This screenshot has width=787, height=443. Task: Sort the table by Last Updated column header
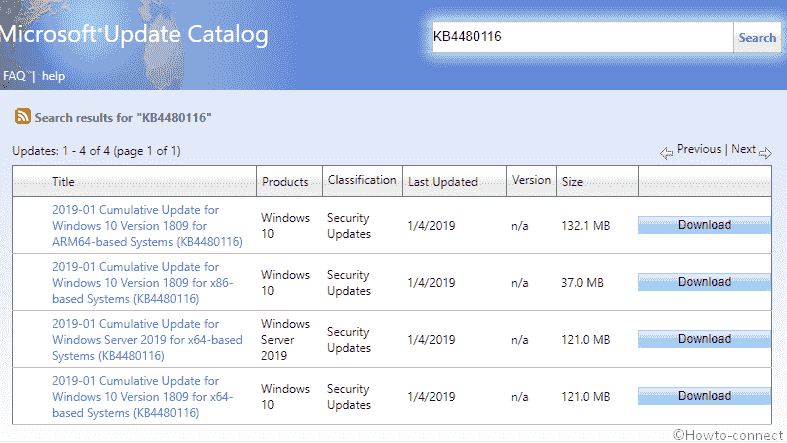click(x=443, y=182)
